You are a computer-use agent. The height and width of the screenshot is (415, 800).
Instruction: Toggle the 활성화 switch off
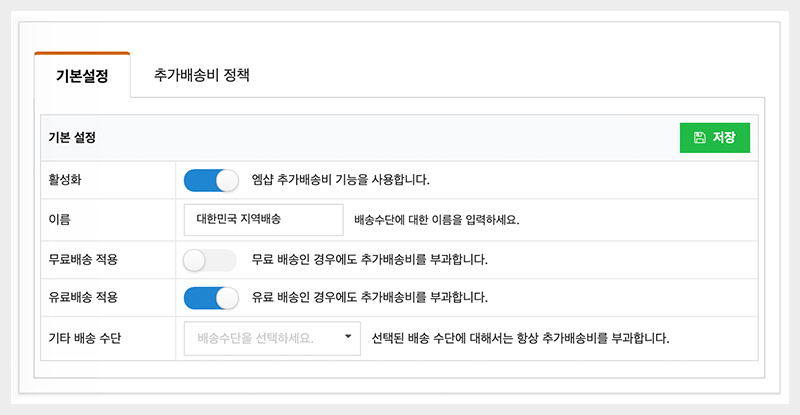coord(211,180)
